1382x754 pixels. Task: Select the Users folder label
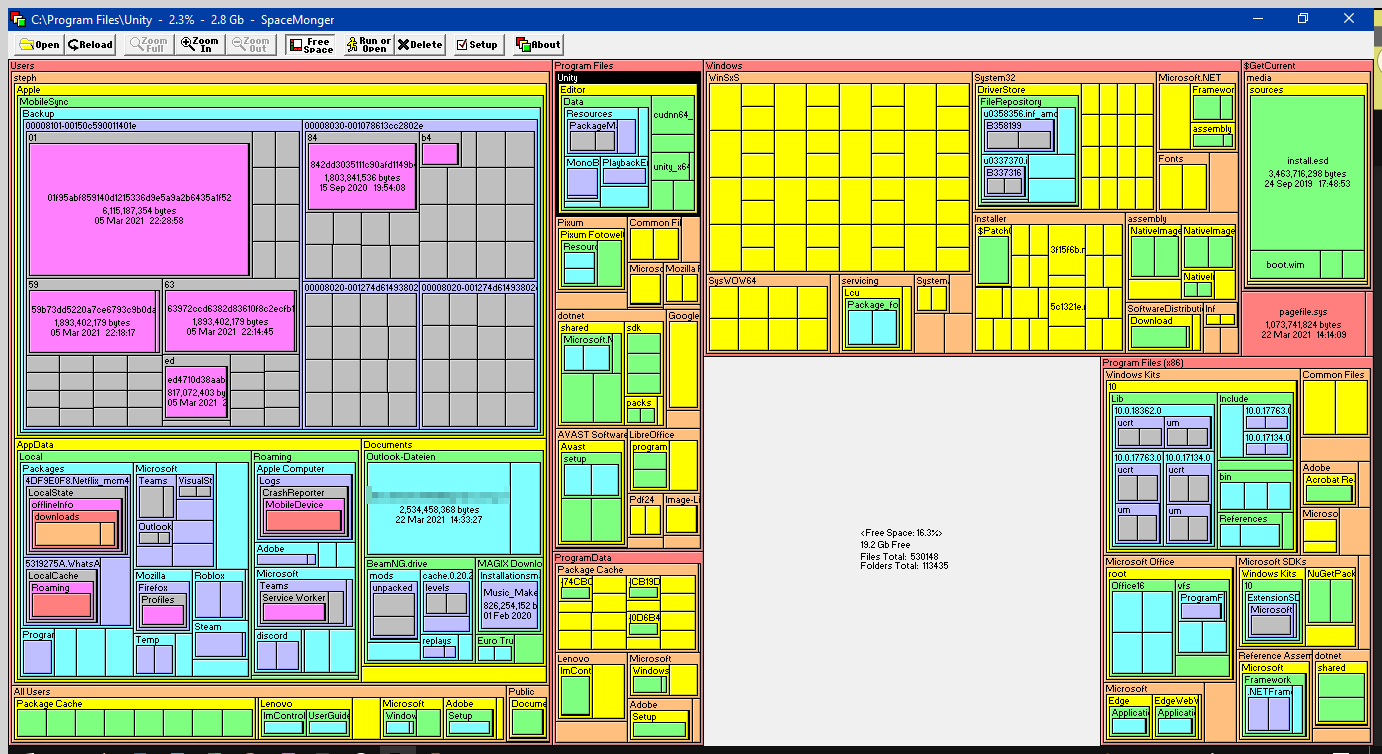click(x=24, y=66)
